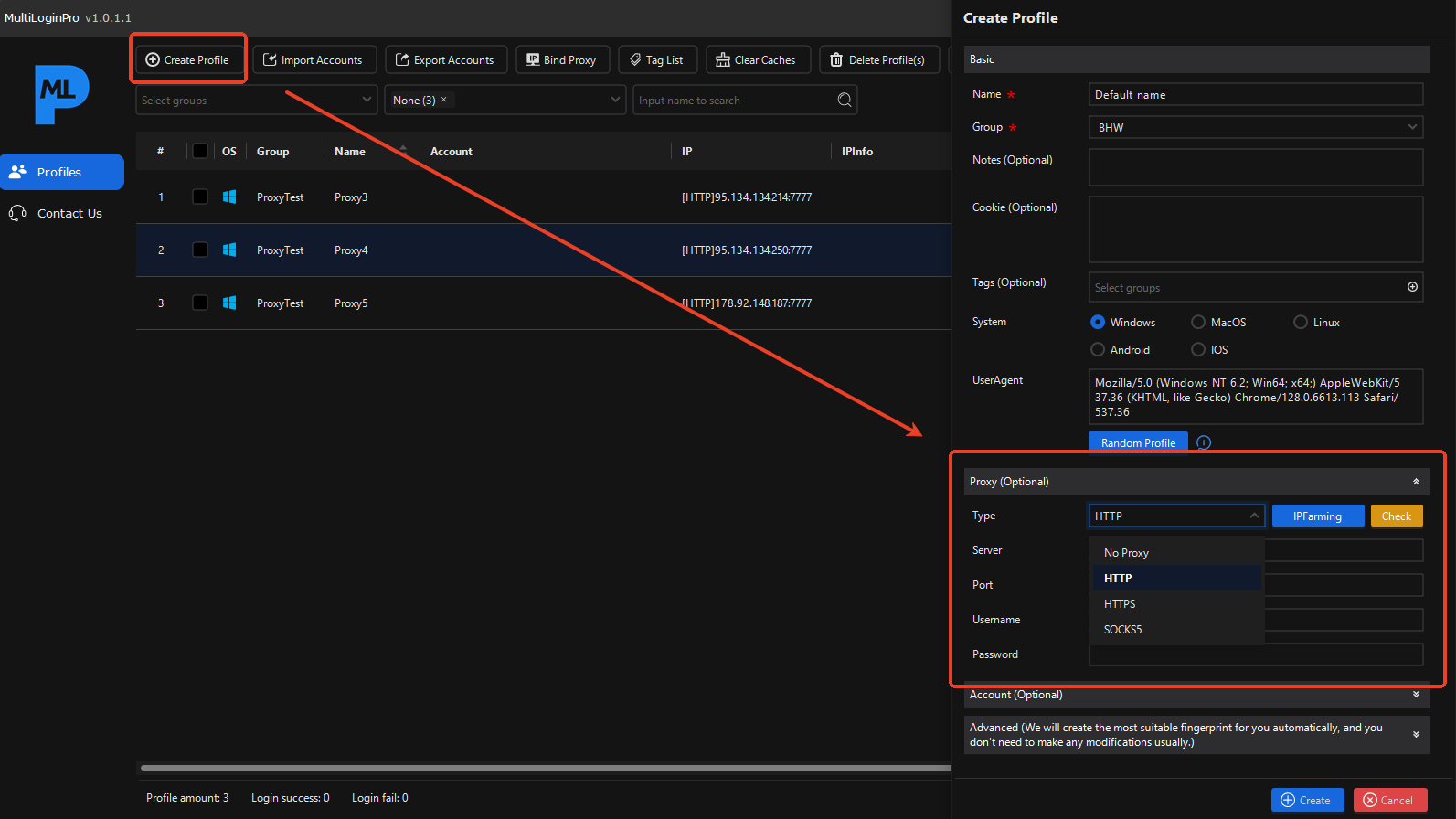Screen dimensions: 1456x819
Task: Click the Check proxy button
Action: [x=1397, y=516]
